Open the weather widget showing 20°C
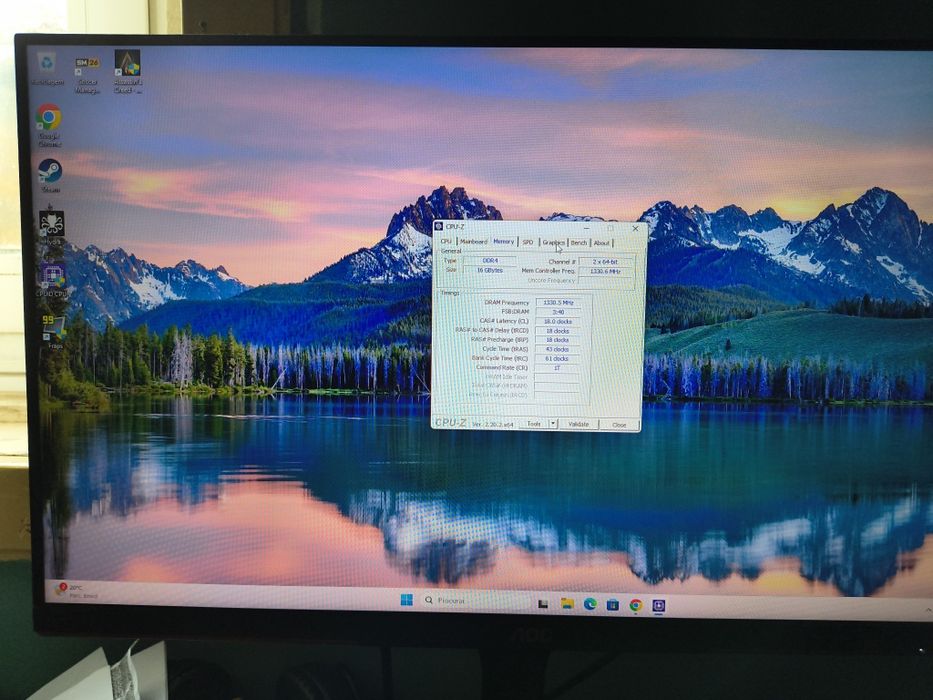933x700 pixels. coord(76,590)
